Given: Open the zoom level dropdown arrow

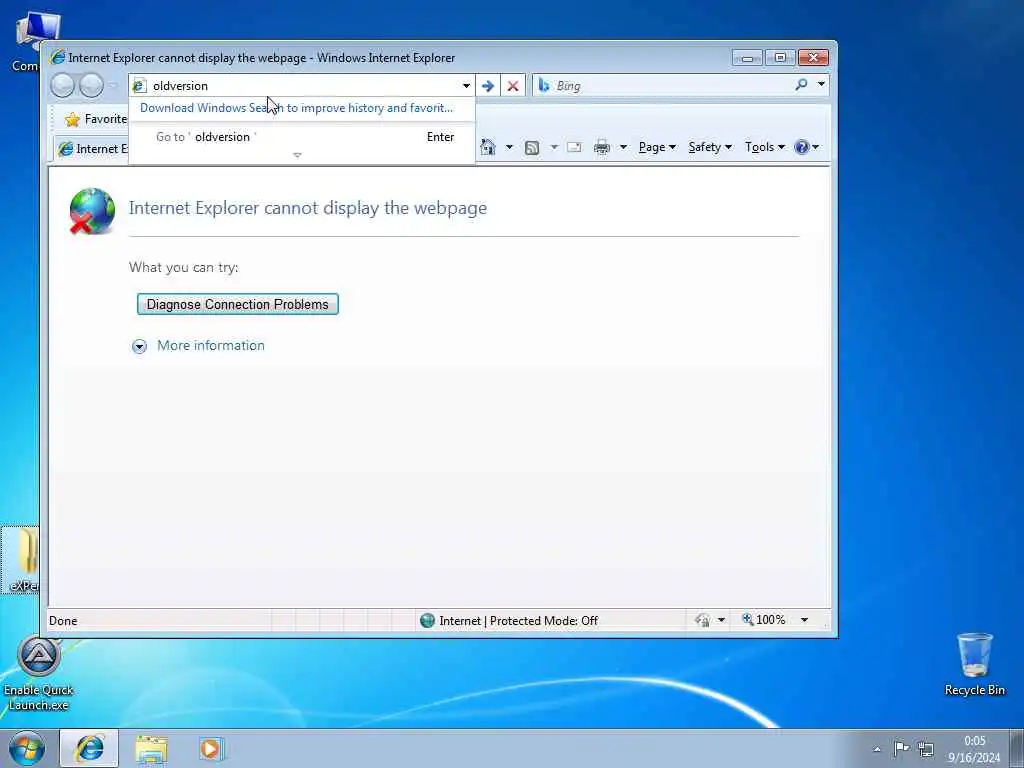Looking at the screenshot, I should 805,620.
